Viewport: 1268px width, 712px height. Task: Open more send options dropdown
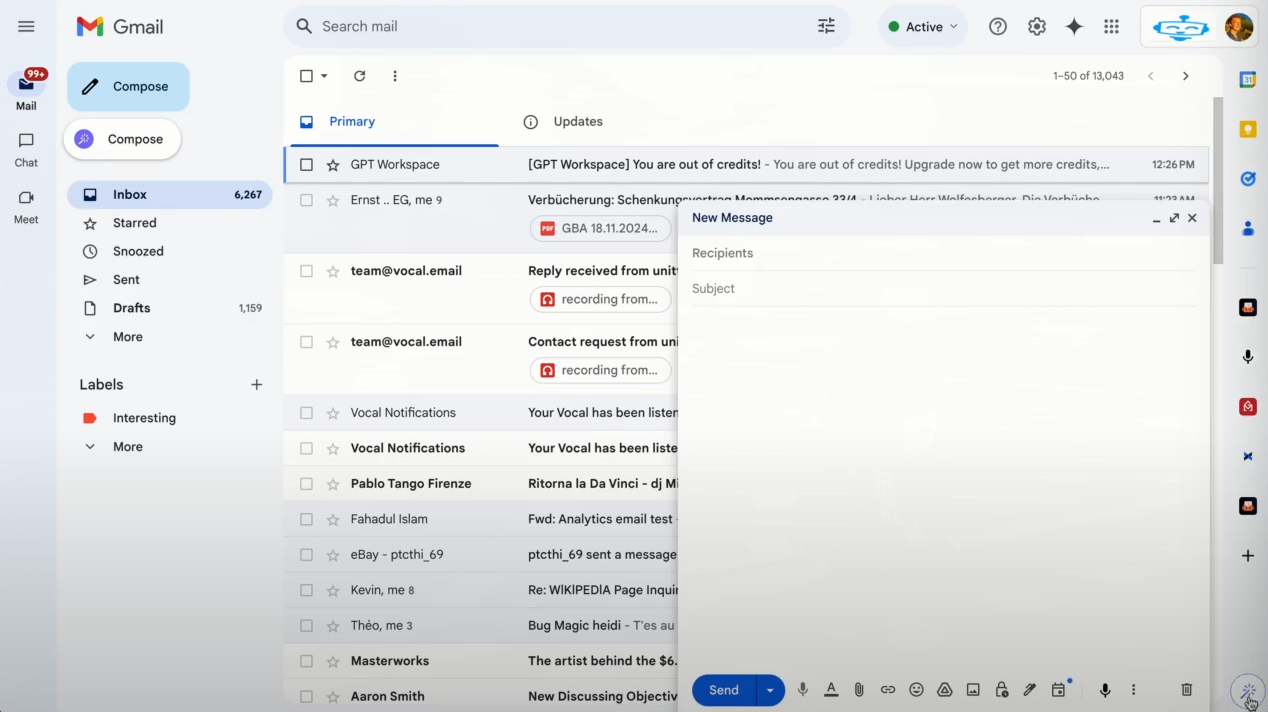click(770, 690)
